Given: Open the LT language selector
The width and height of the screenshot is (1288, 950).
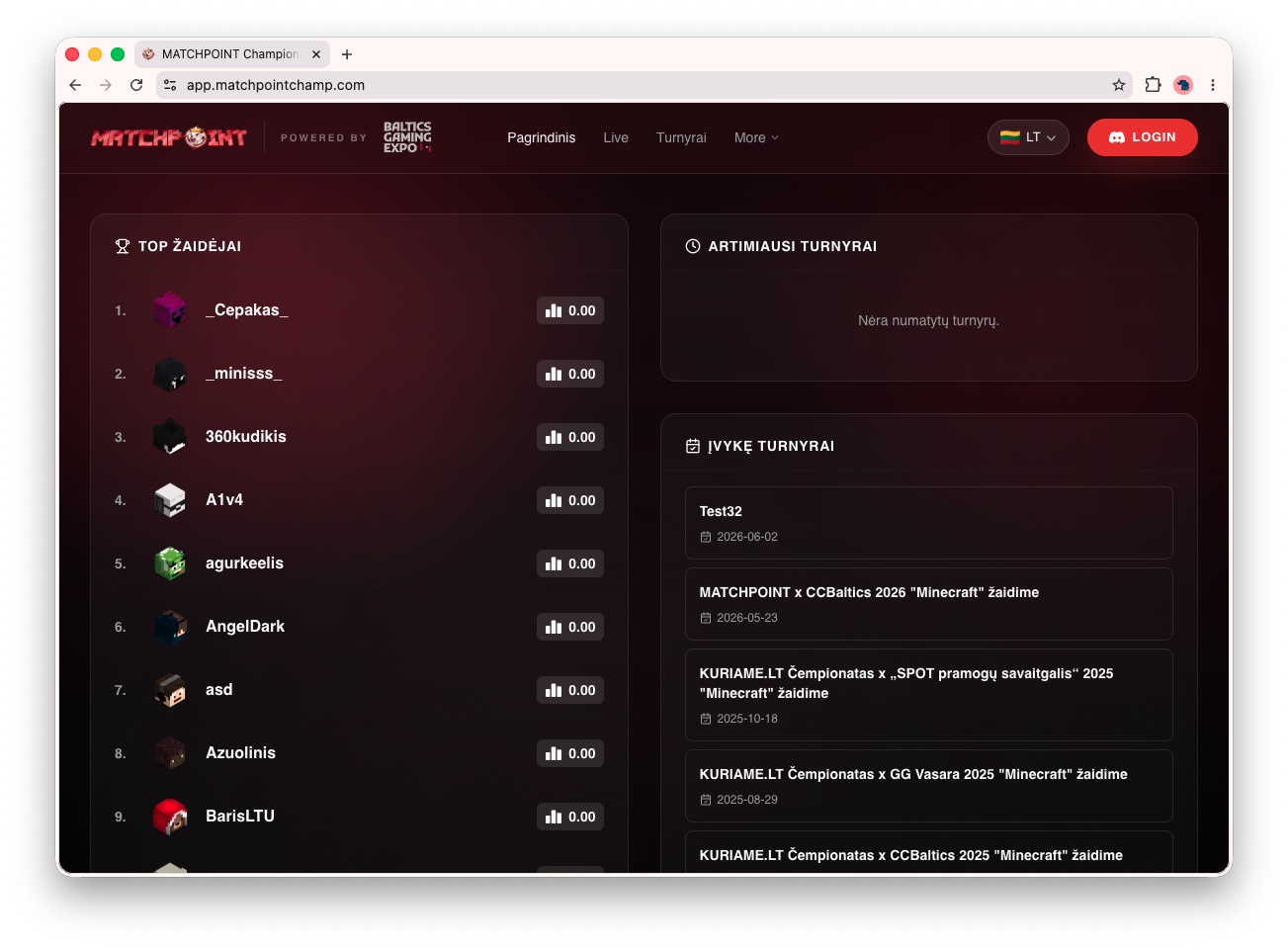Looking at the screenshot, I should click(x=1028, y=137).
